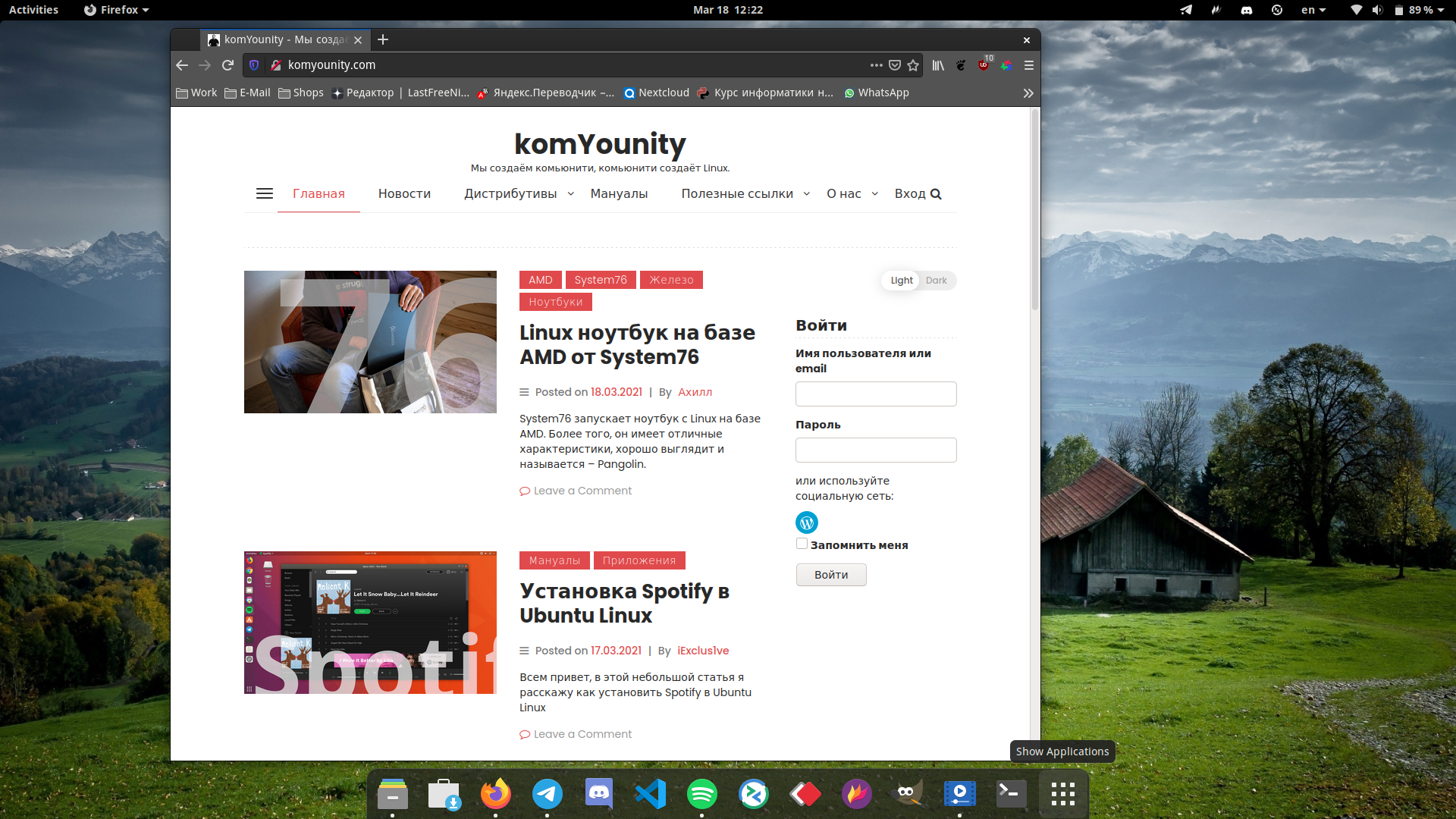
Task: Tick the 'Запомнить меня' checkbox
Action: coord(802,544)
